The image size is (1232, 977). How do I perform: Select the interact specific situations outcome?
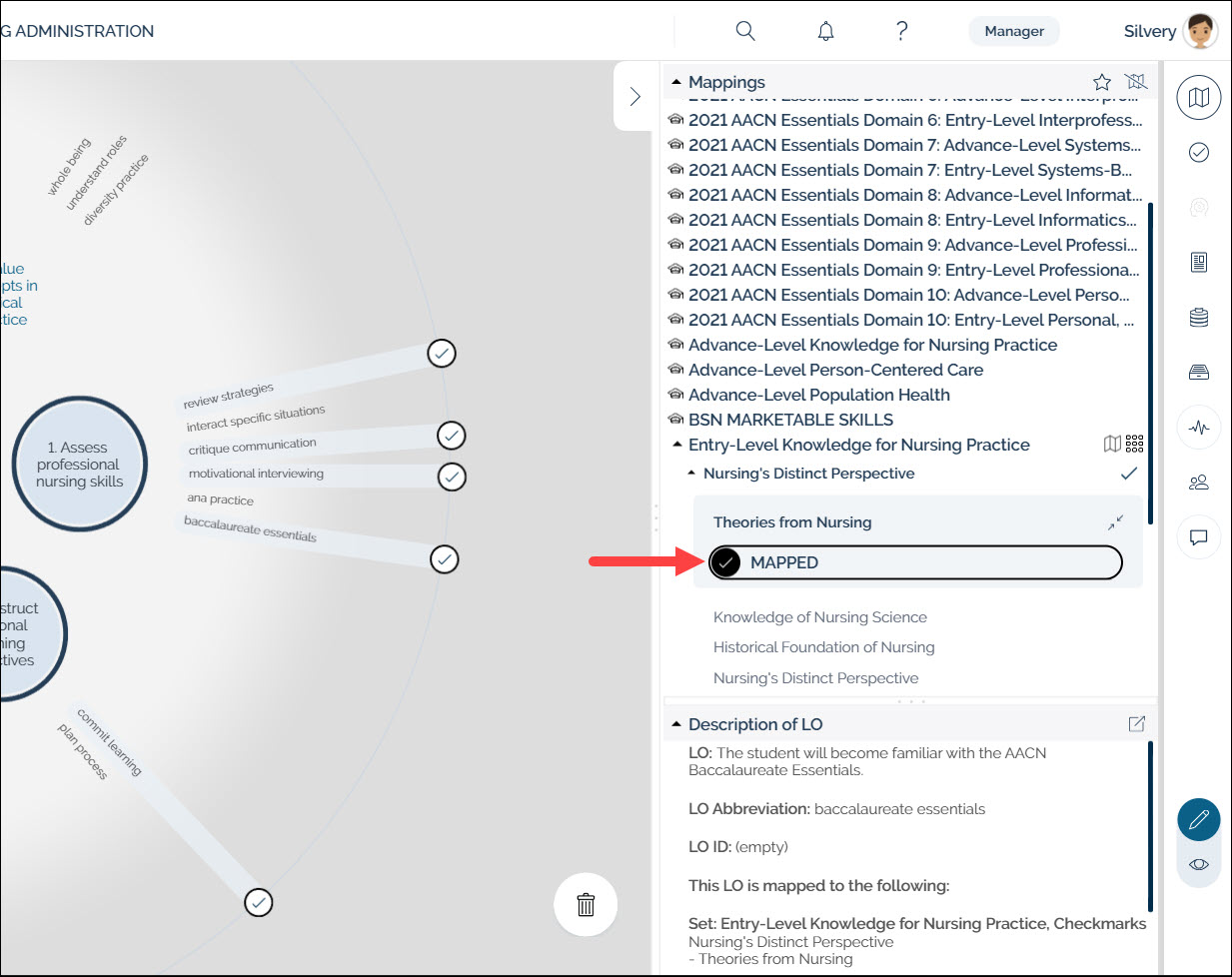pyautogui.click(x=255, y=419)
